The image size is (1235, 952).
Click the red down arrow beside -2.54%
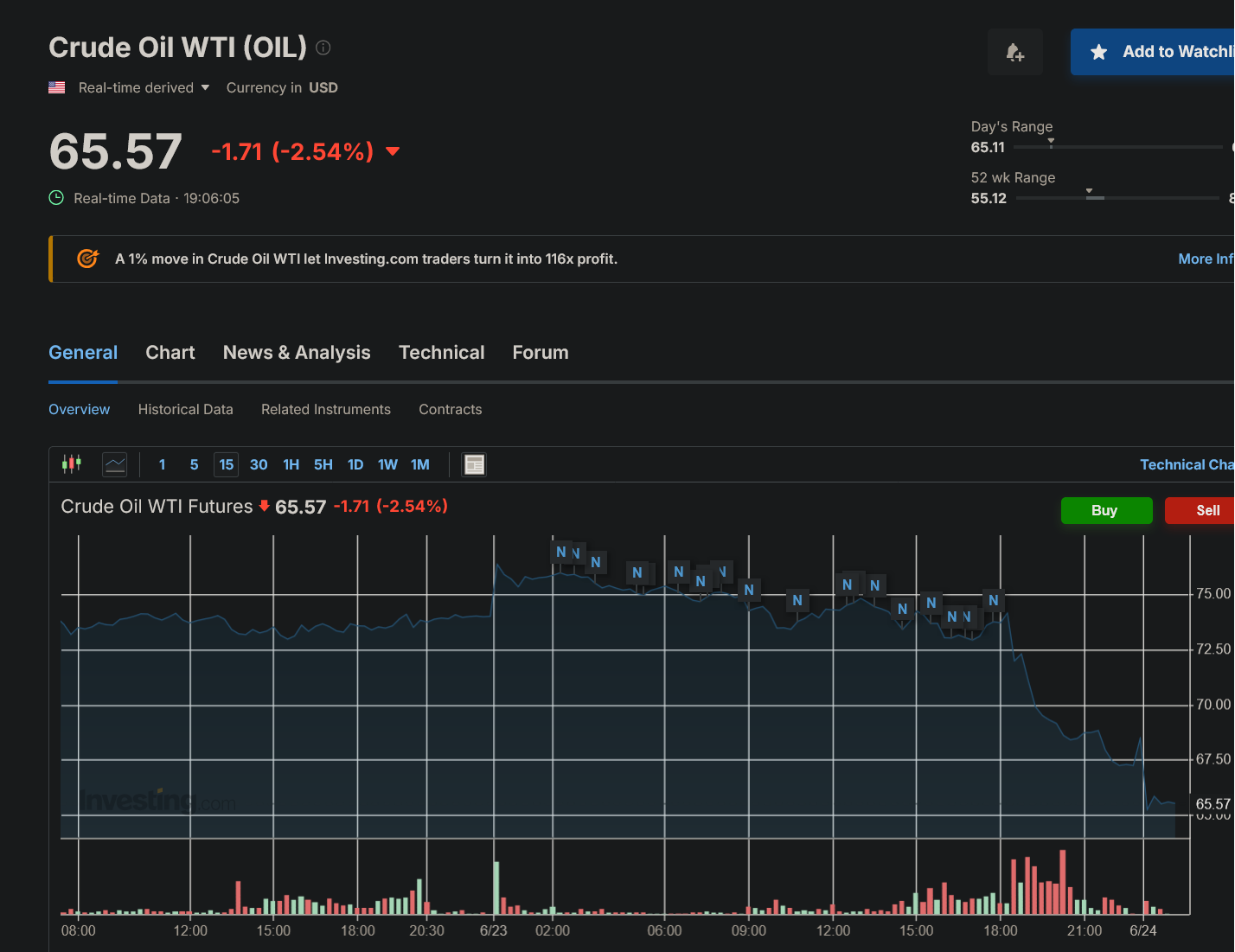393,151
